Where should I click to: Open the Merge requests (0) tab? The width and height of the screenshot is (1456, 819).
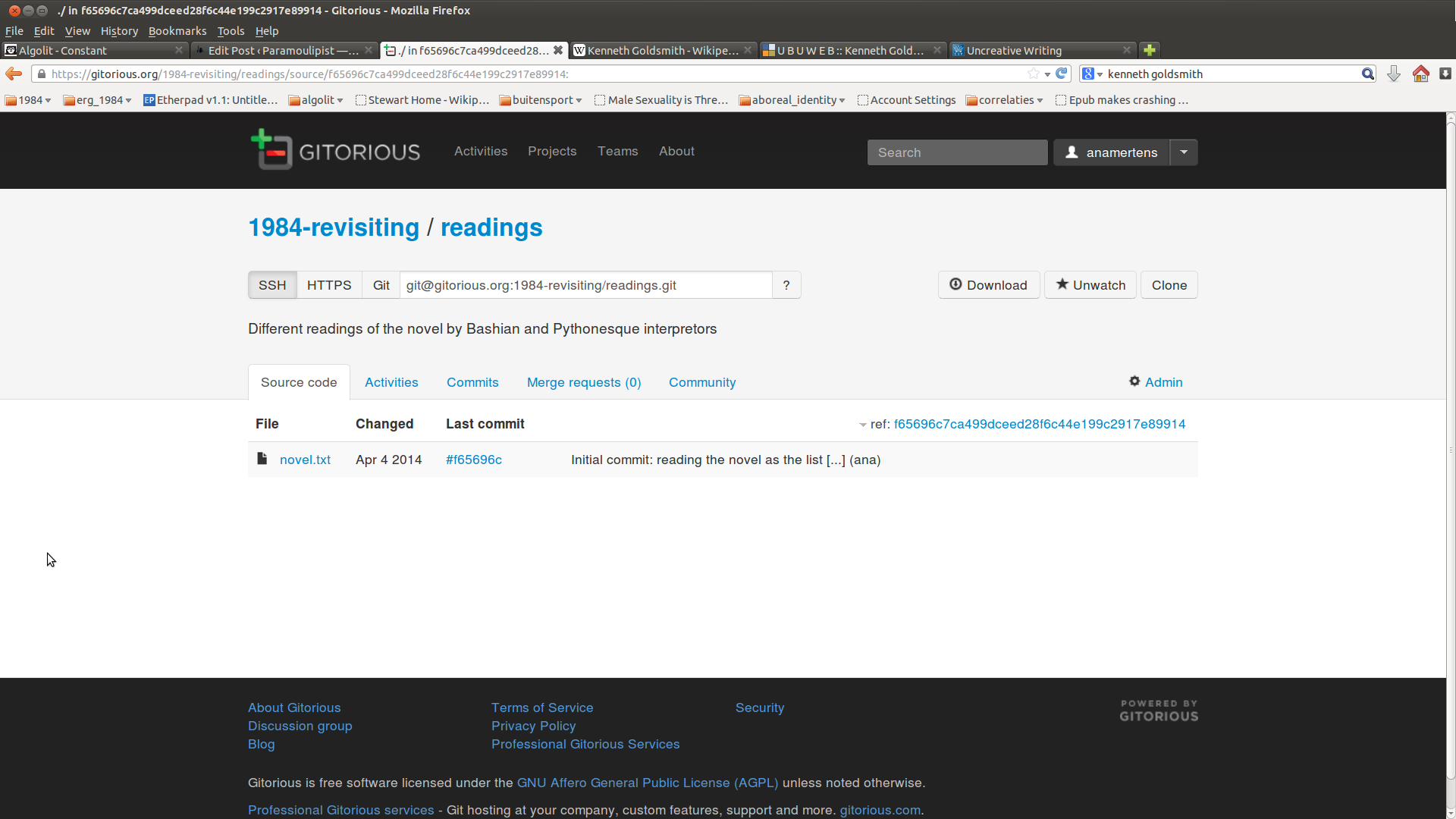(x=584, y=382)
